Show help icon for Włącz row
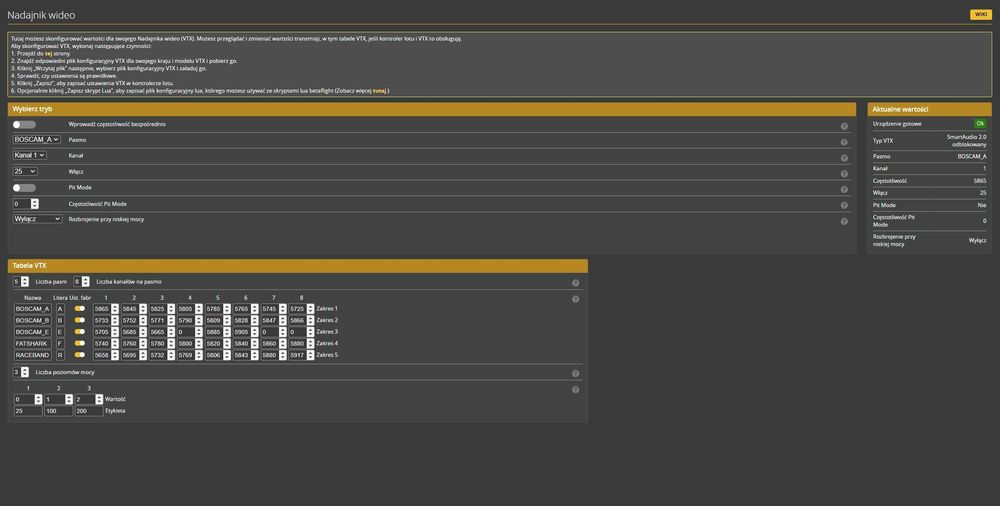The height and width of the screenshot is (506, 1000). 844,174
